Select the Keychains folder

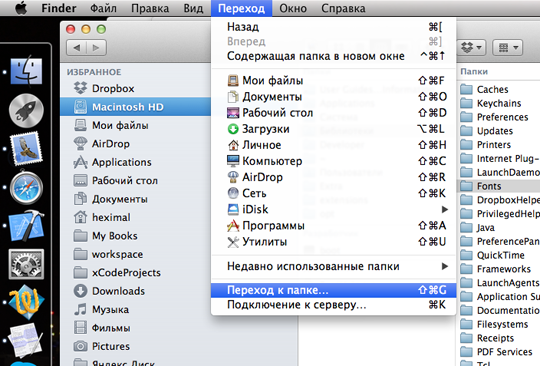[x=499, y=103]
